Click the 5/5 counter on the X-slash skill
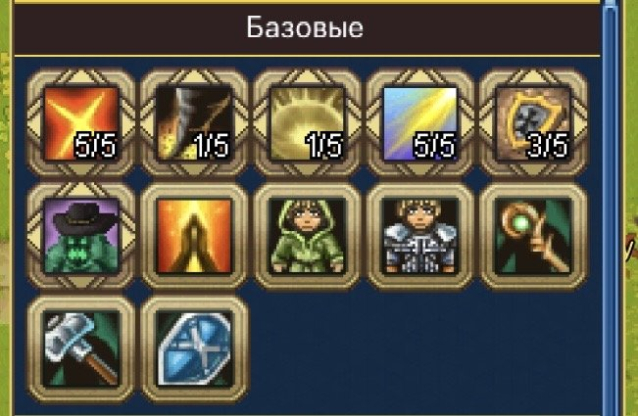This screenshot has height=416, width=638. 96,146
